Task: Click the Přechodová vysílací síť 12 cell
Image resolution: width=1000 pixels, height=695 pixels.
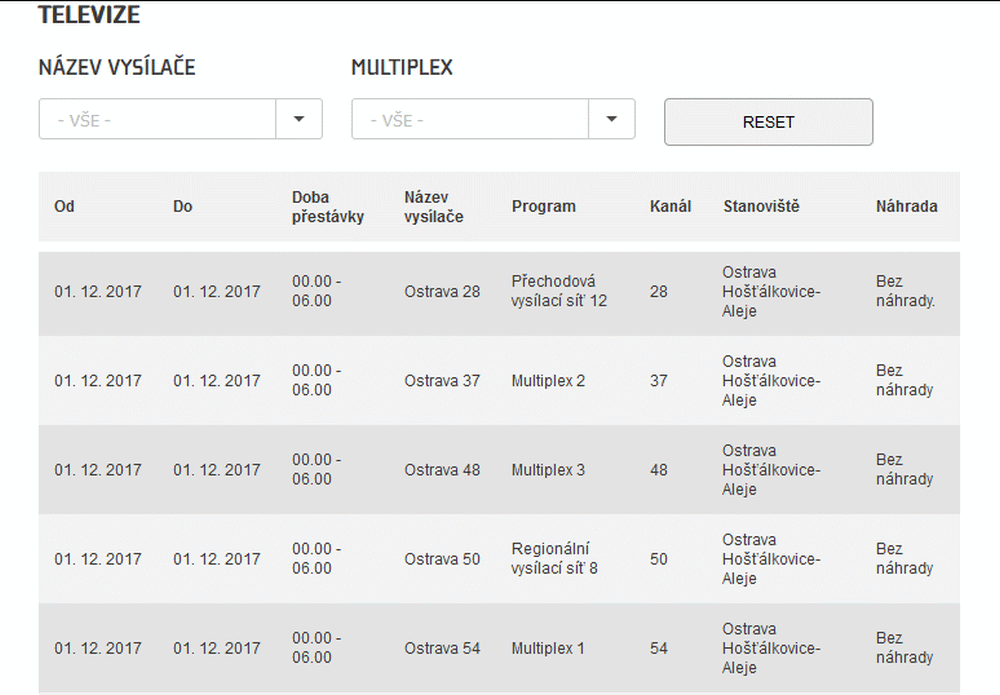Action: pyautogui.click(x=559, y=291)
